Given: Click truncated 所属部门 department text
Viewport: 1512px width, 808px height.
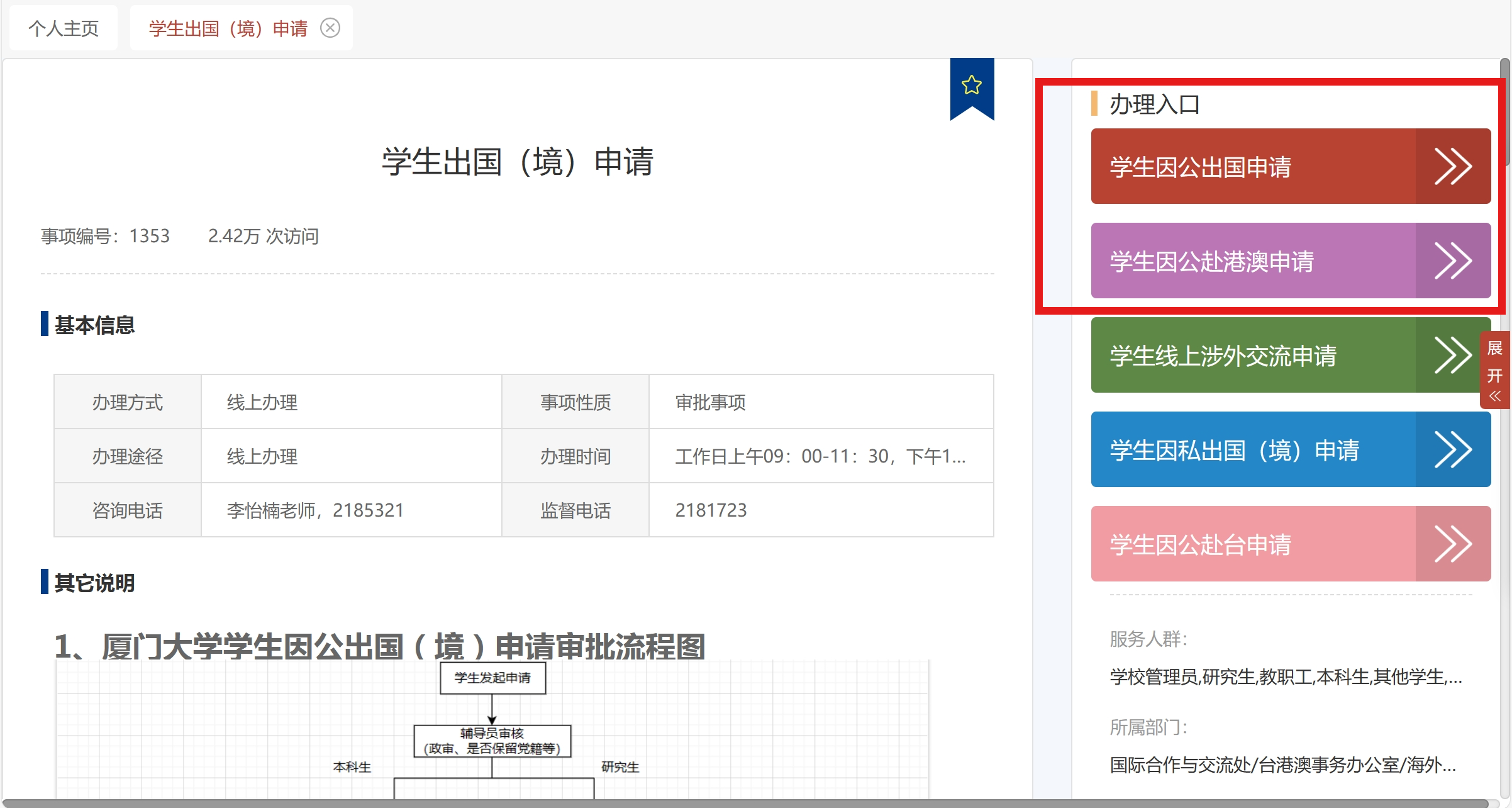Looking at the screenshot, I should coord(1282,765).
